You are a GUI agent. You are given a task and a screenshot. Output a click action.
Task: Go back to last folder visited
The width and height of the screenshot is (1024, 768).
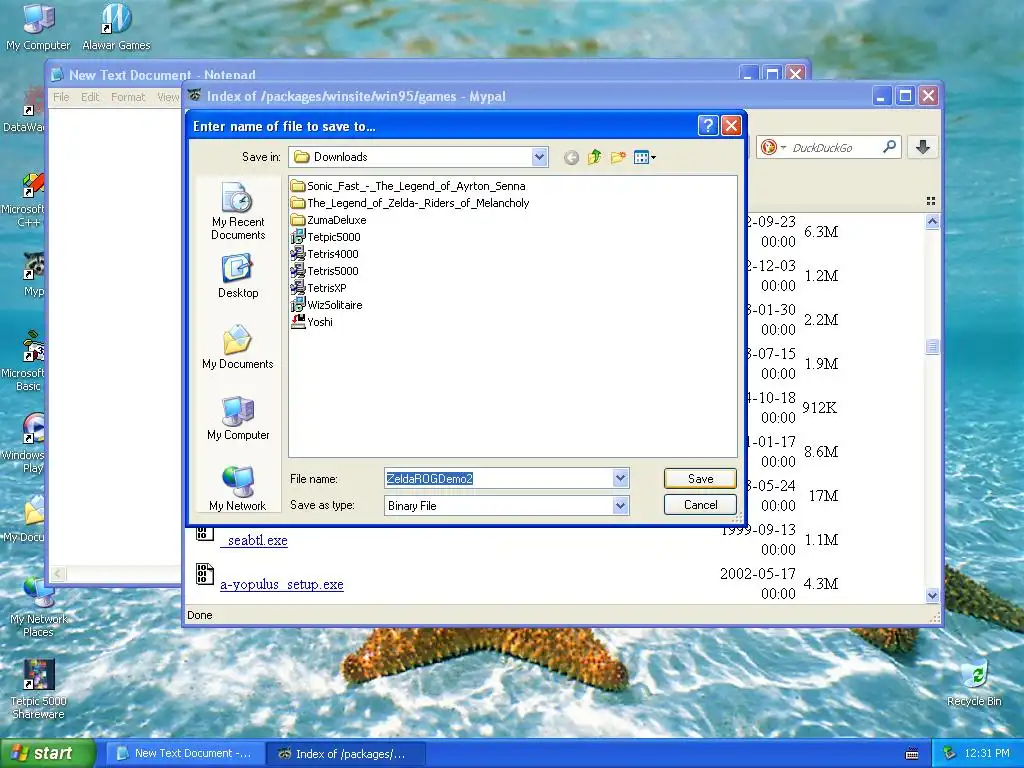coord(571,157)
